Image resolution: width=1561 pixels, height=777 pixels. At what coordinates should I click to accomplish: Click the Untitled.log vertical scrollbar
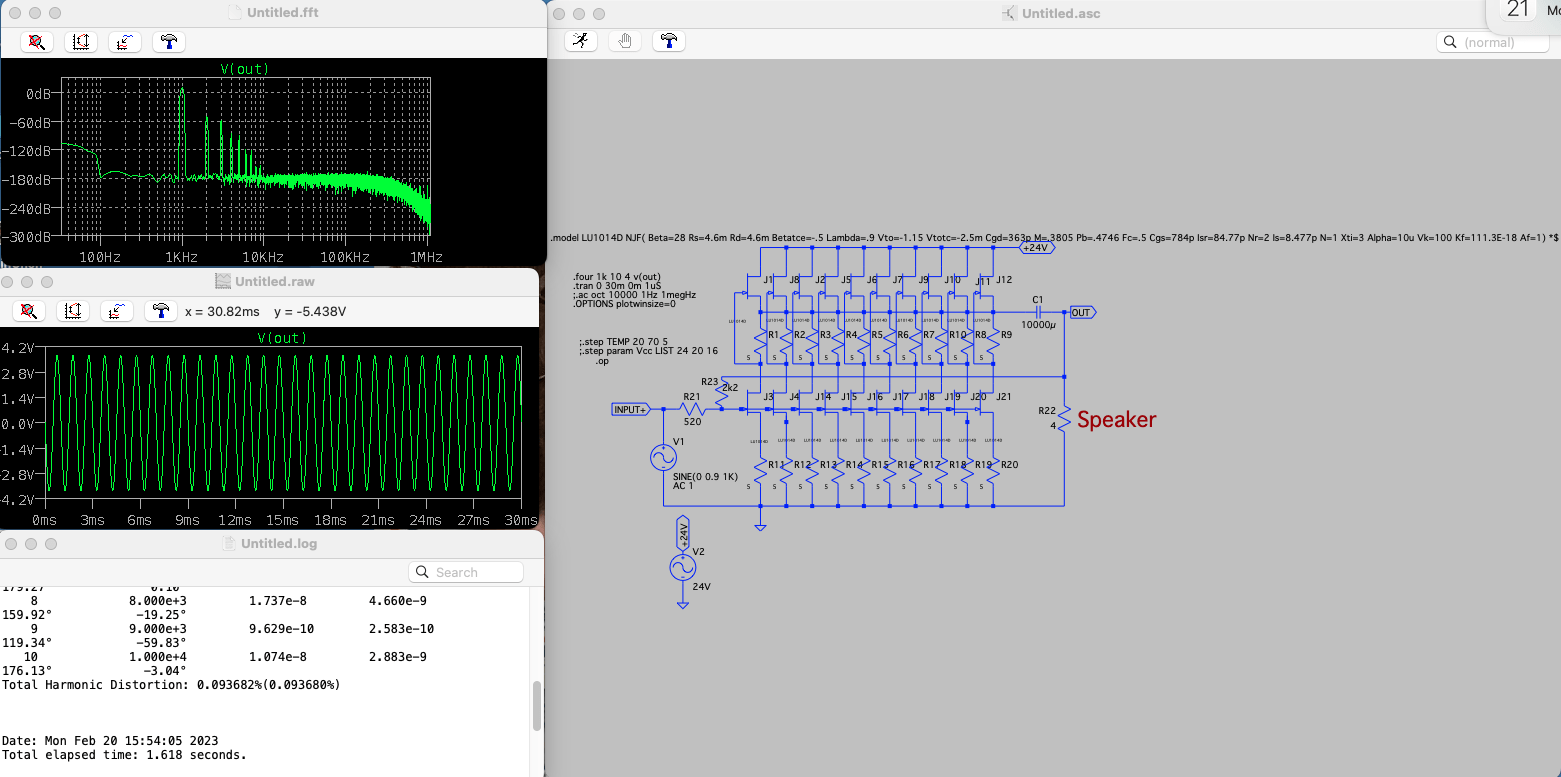[x=536, y=706]
